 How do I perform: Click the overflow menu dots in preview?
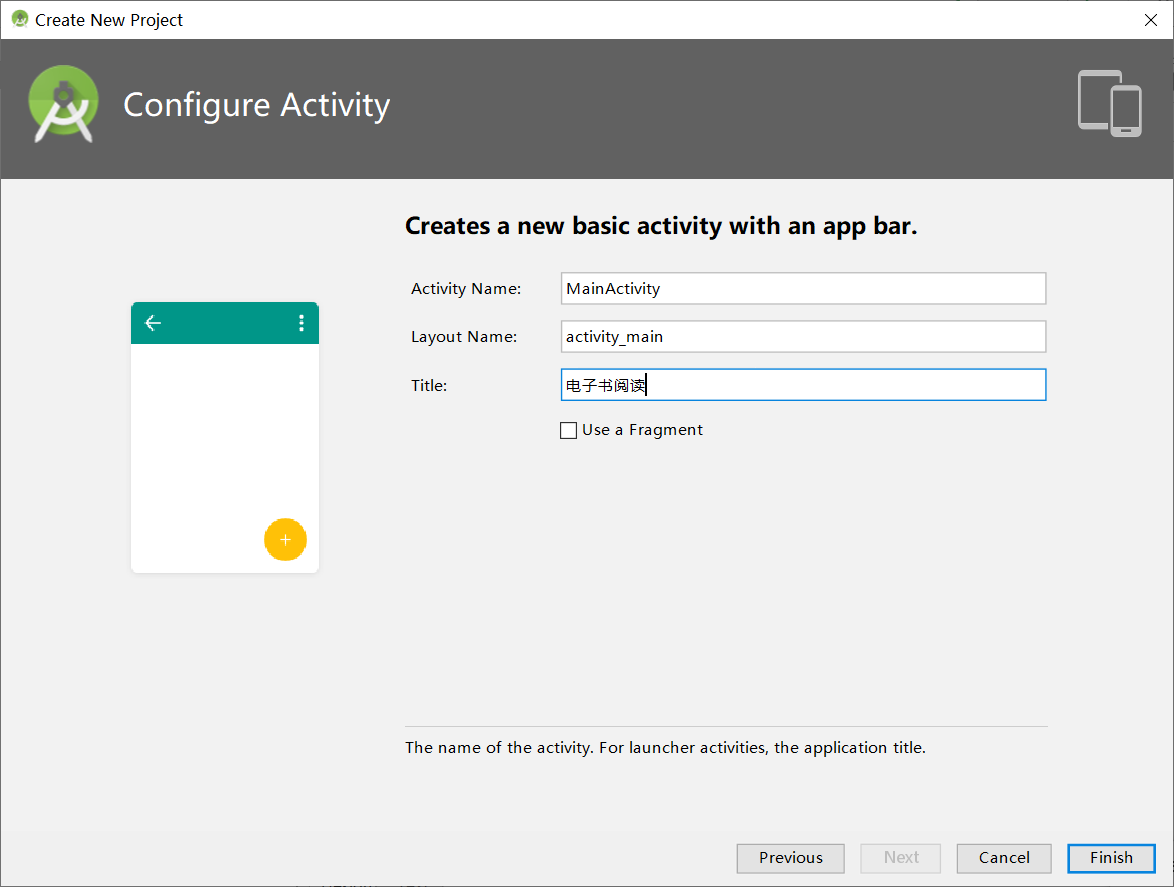[301, 323]
